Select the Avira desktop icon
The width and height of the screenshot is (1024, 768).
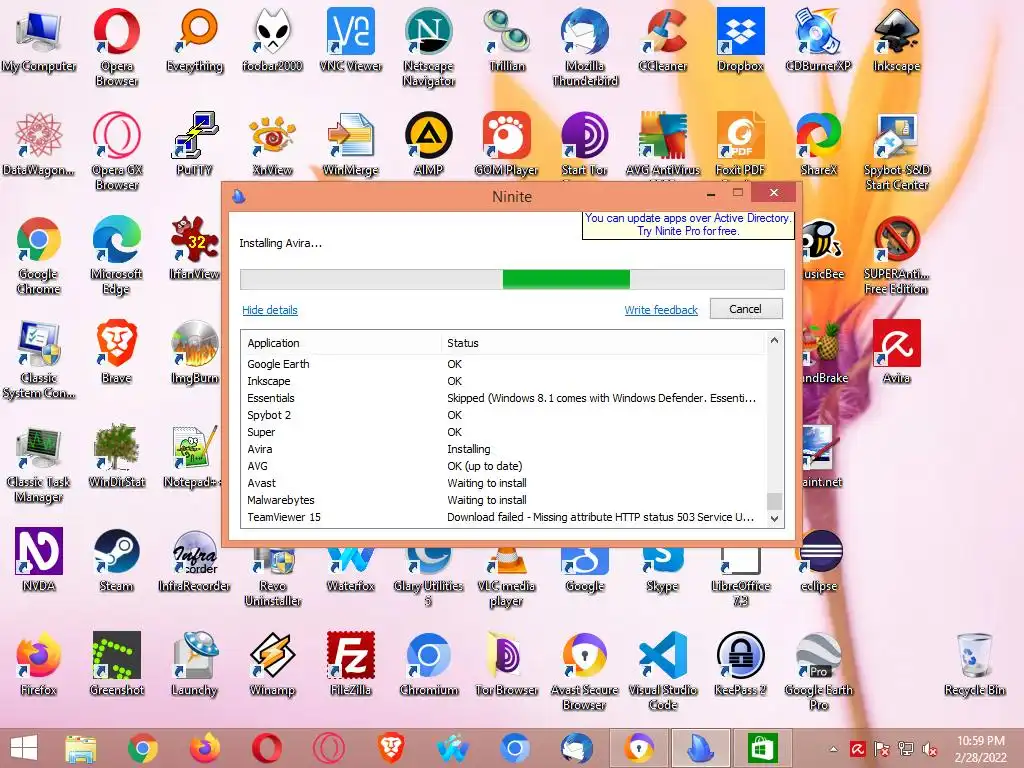896,351
